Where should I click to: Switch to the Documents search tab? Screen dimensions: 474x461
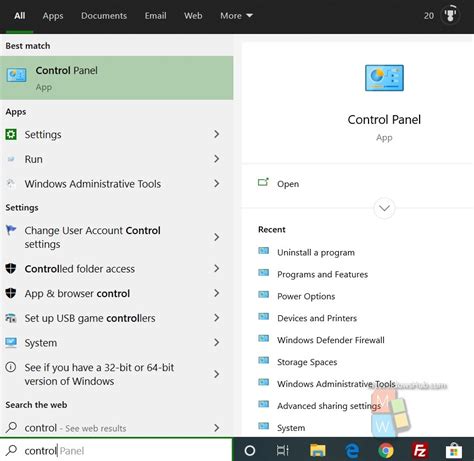coord(104,16)
